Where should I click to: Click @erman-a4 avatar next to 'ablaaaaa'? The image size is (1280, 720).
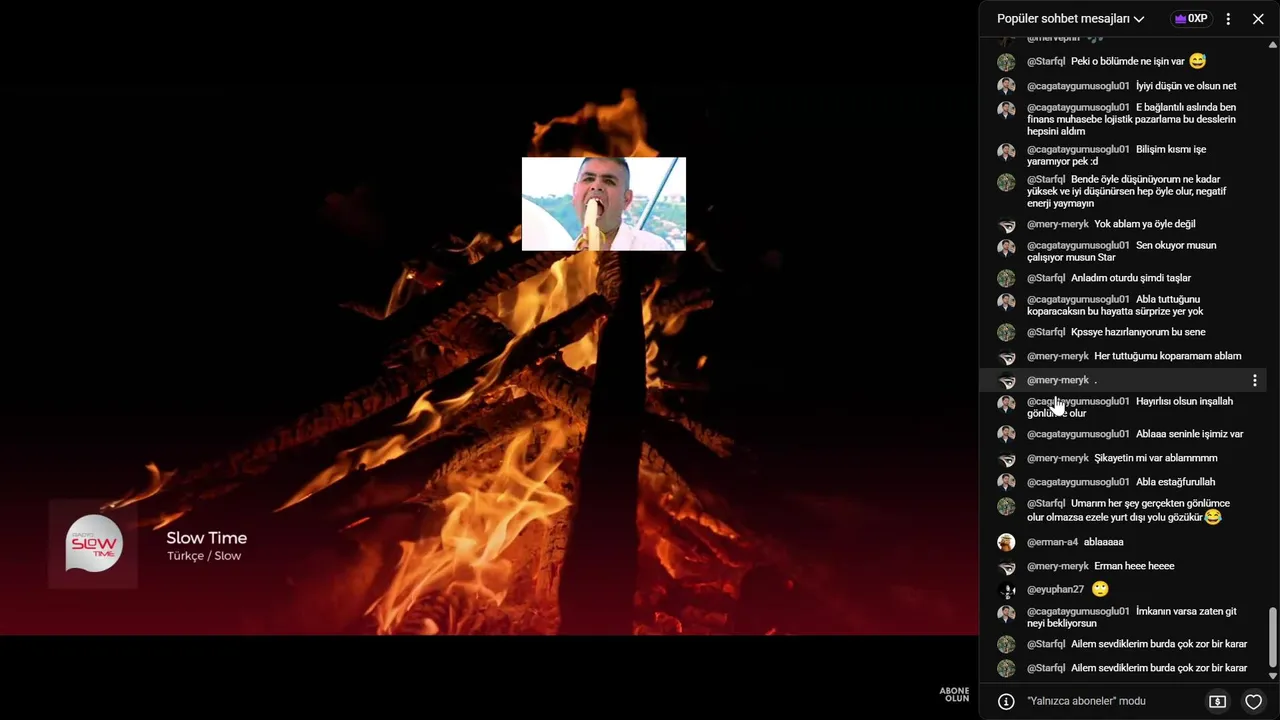tap(1006, 542)
